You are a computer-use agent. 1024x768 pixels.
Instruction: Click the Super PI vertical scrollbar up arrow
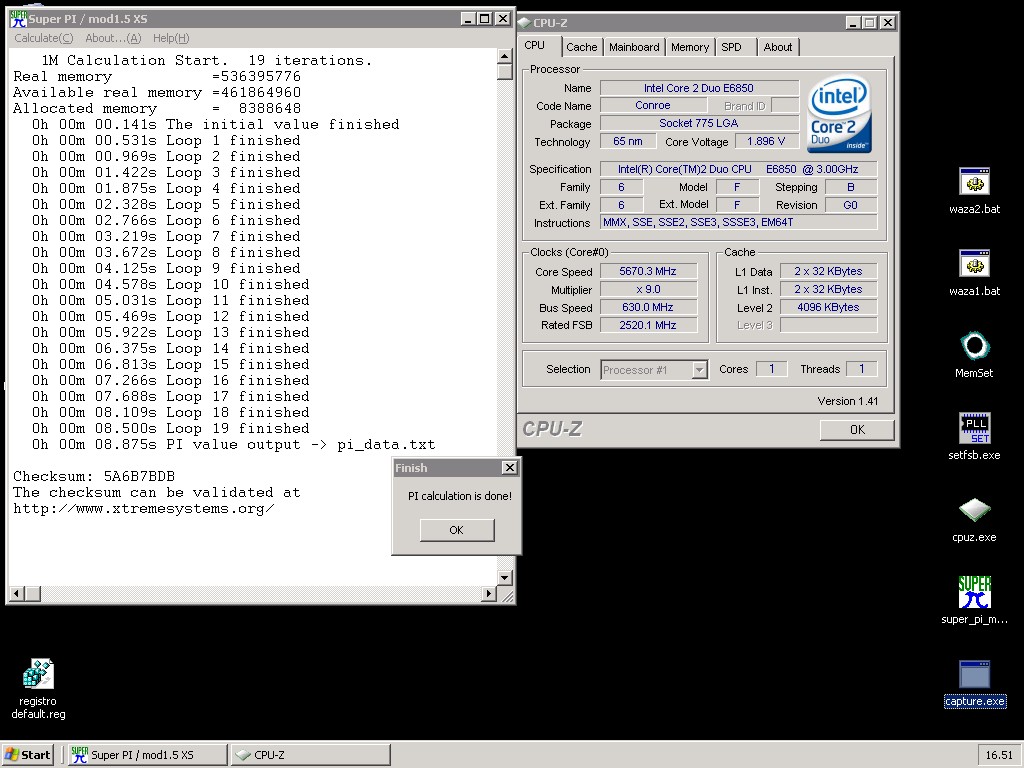[504, 56]
